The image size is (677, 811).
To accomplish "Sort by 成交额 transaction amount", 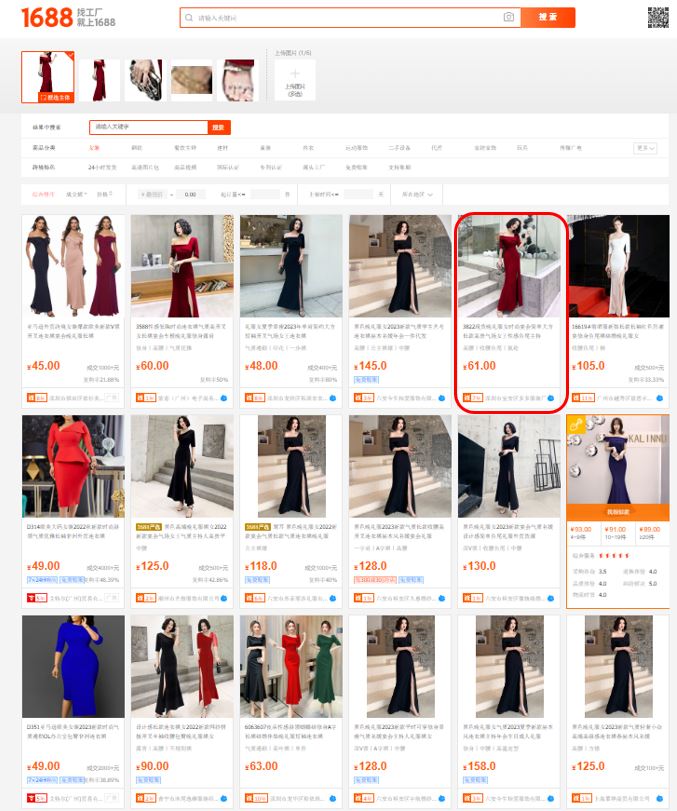I will point(77,194).
